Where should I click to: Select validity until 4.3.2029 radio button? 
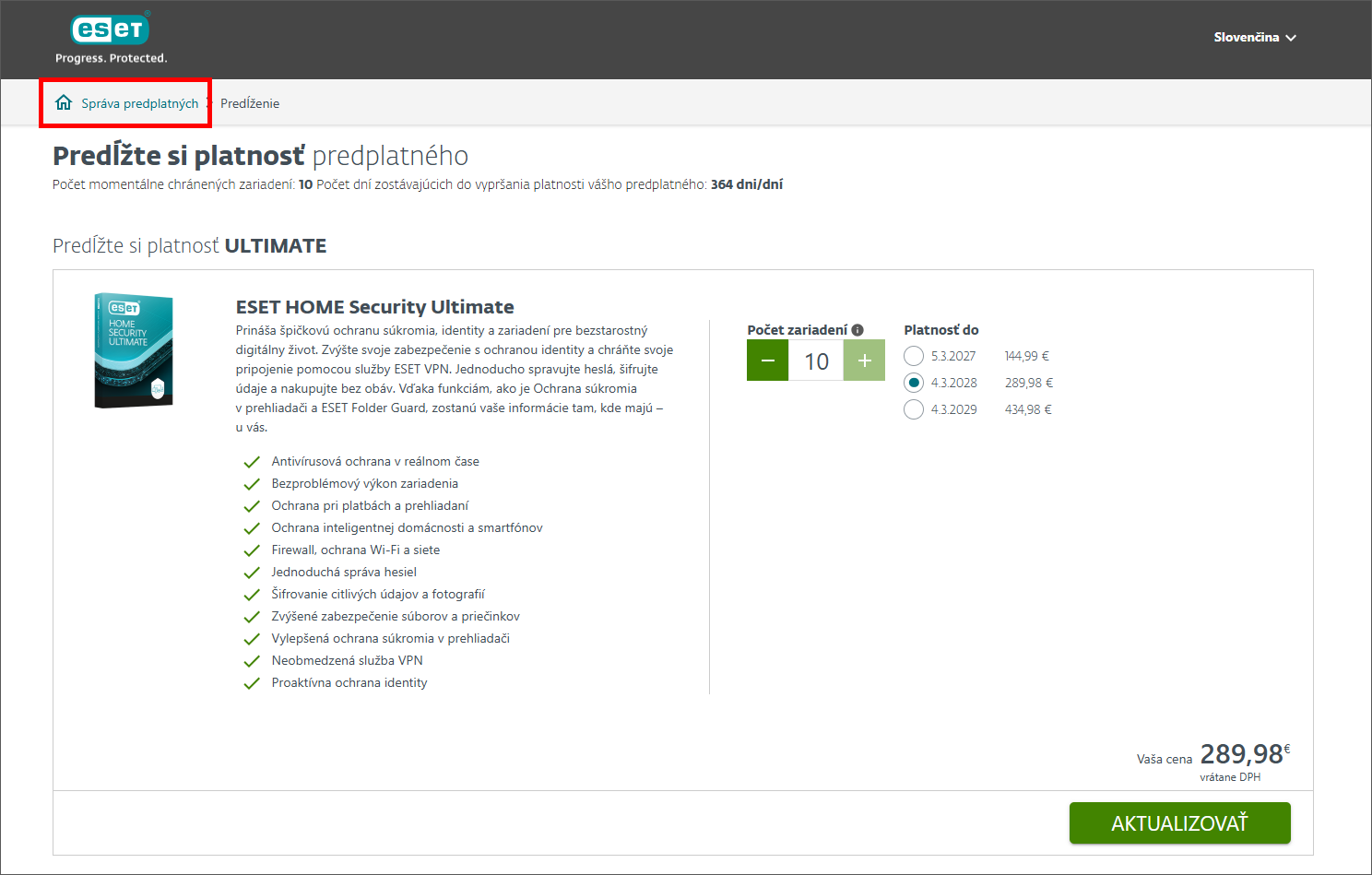tap(914, 409)
